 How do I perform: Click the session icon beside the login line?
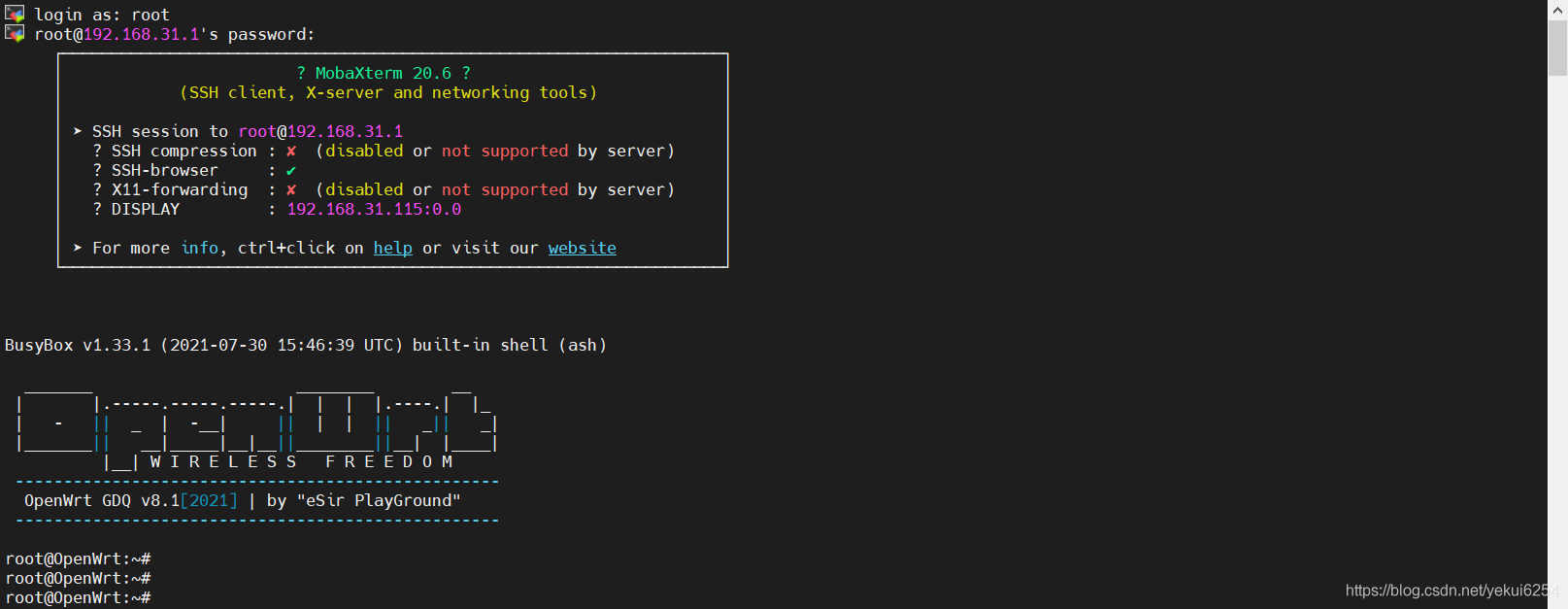[15, 14]
